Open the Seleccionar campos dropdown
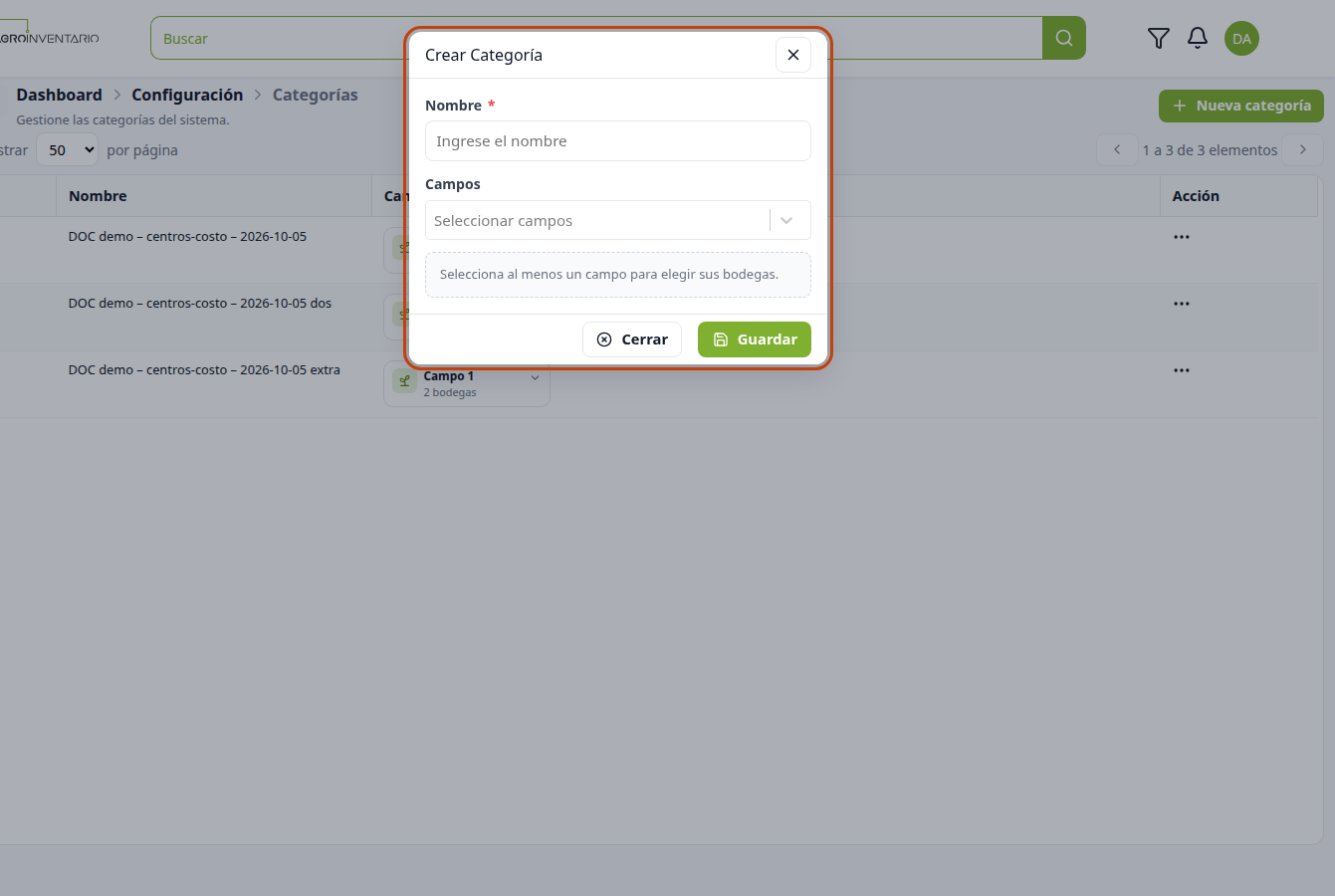The image size is (1335, 896). 618,221
